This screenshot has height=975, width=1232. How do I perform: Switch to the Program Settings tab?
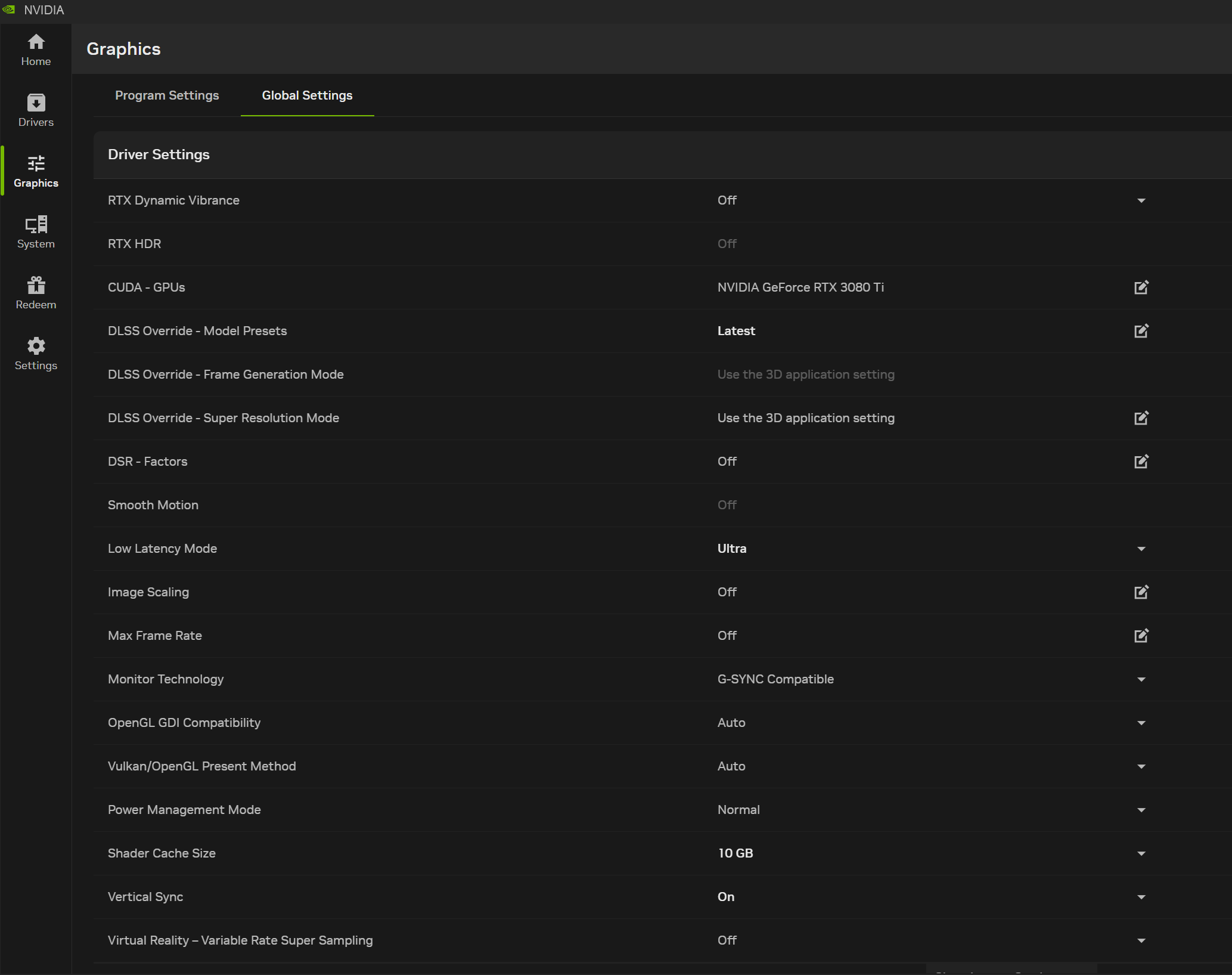point(167,95)
